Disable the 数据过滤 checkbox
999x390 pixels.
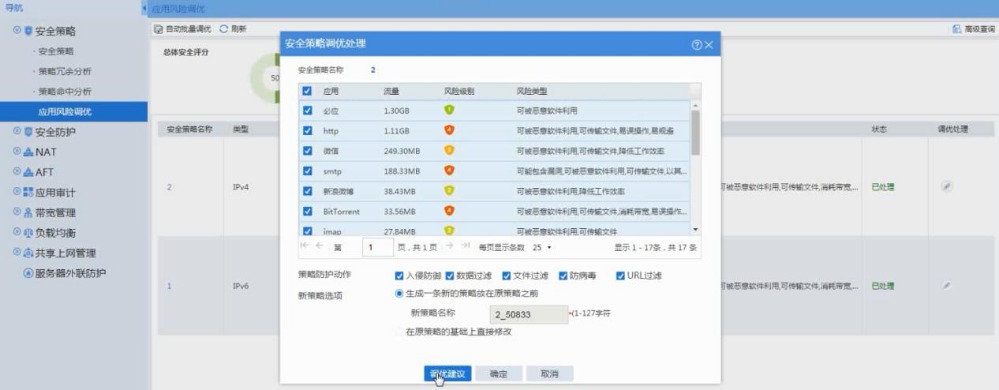[x=449, y=276]
